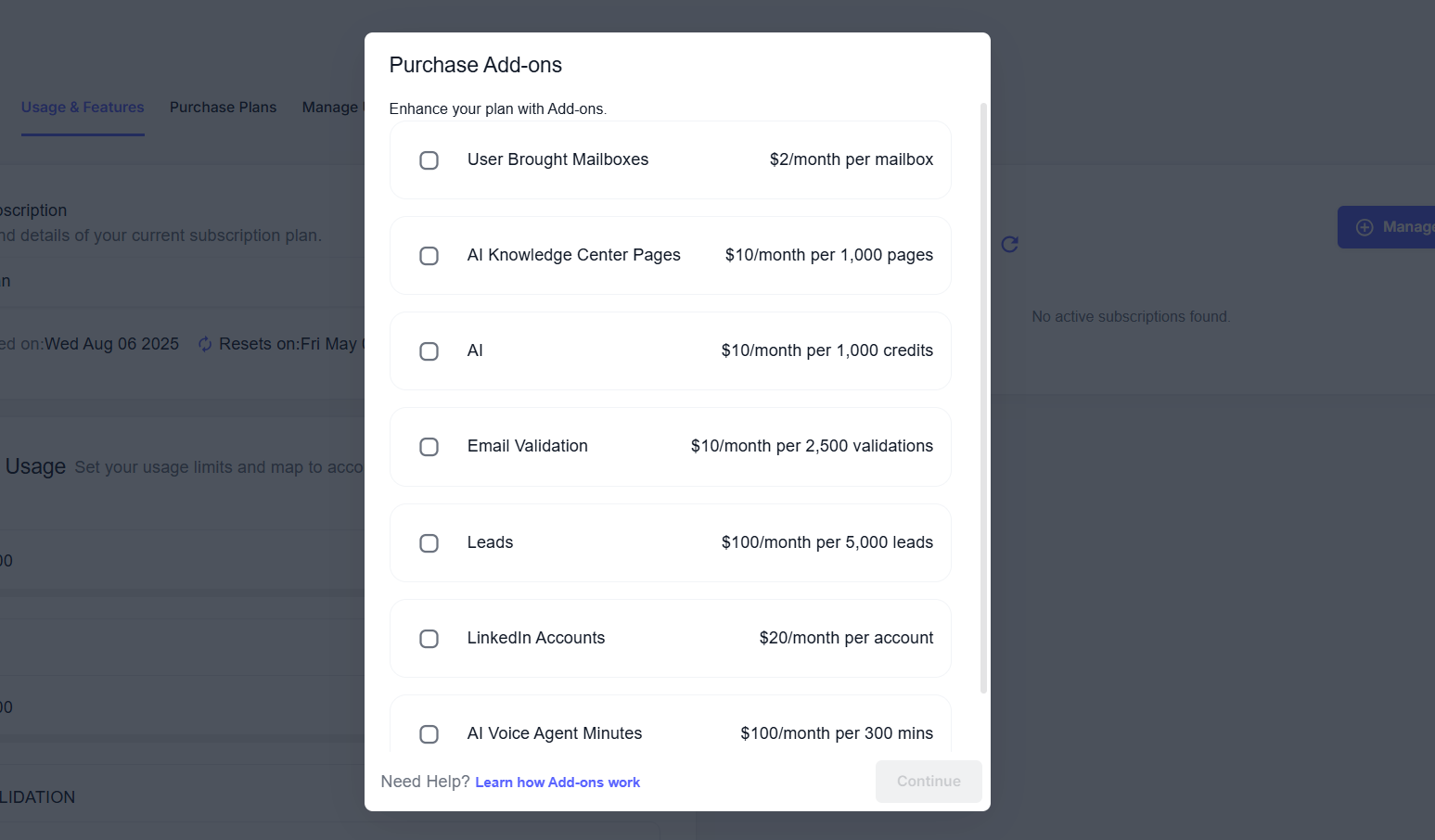Click the $2/month per mailbox price

[851, 159]
